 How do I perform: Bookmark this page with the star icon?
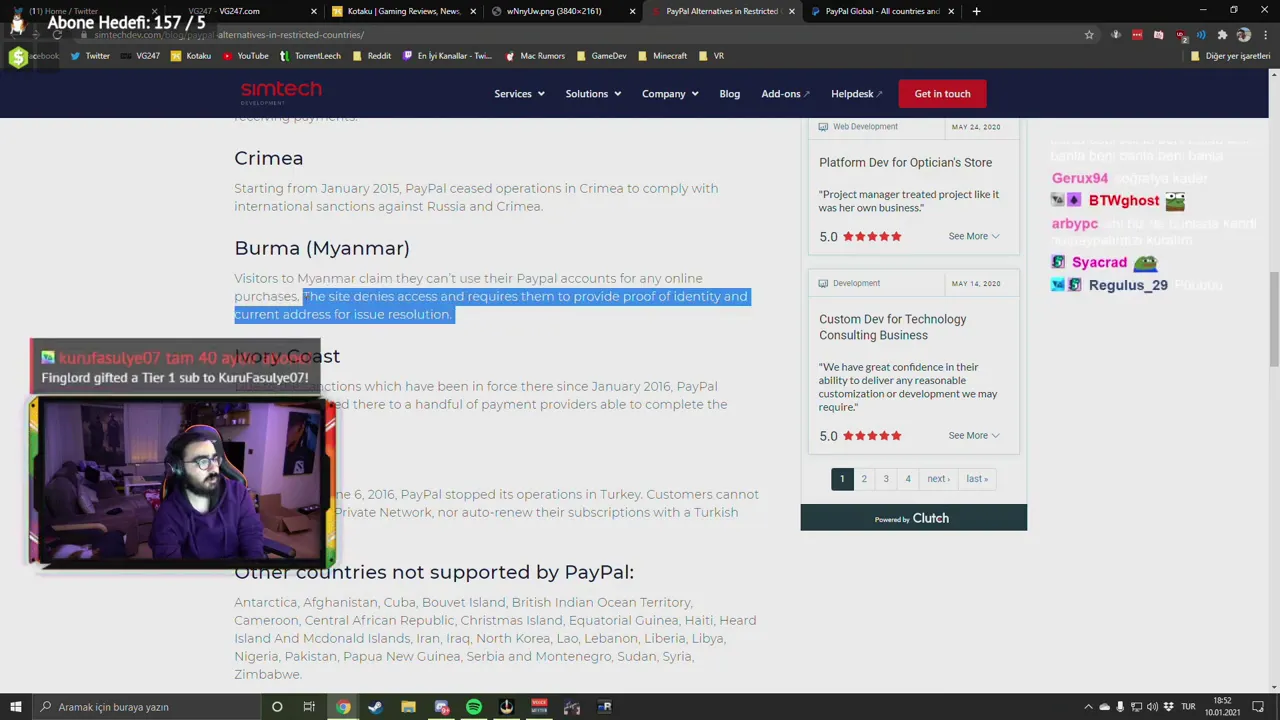(x=1089, y=35)
